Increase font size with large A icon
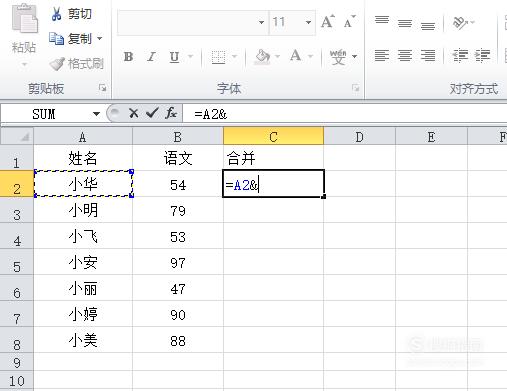 (328, 22)
